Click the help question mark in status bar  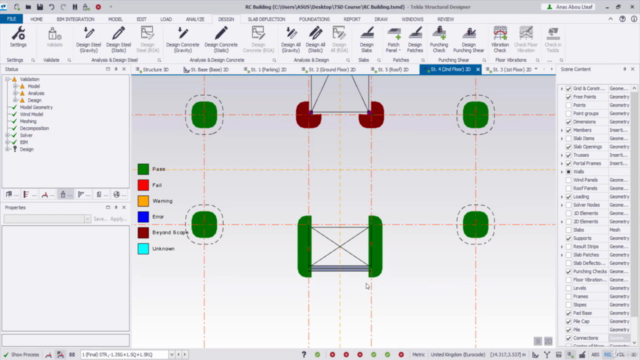click(x=304, y=355)
